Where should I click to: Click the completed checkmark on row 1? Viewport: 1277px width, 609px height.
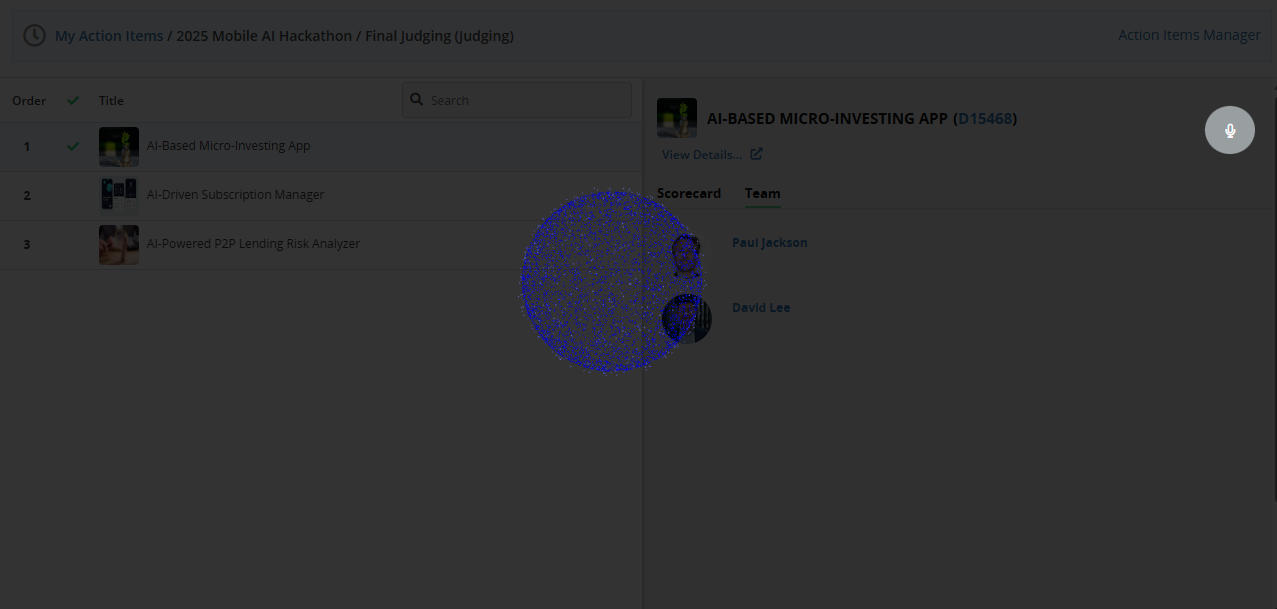pos(73,146)
